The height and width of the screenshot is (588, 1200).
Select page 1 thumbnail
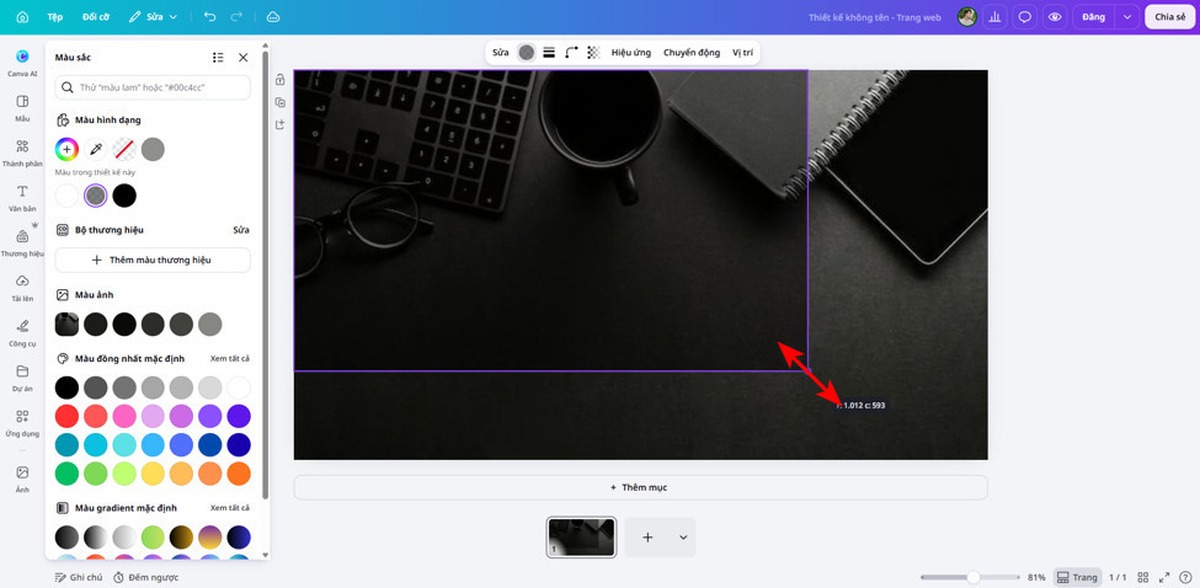582,537
